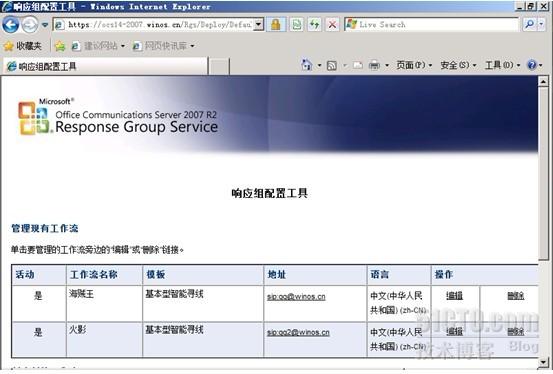The image size is (553, 374).
Task: Open the 收藏夹 favorites button
Action: (23, 46)
